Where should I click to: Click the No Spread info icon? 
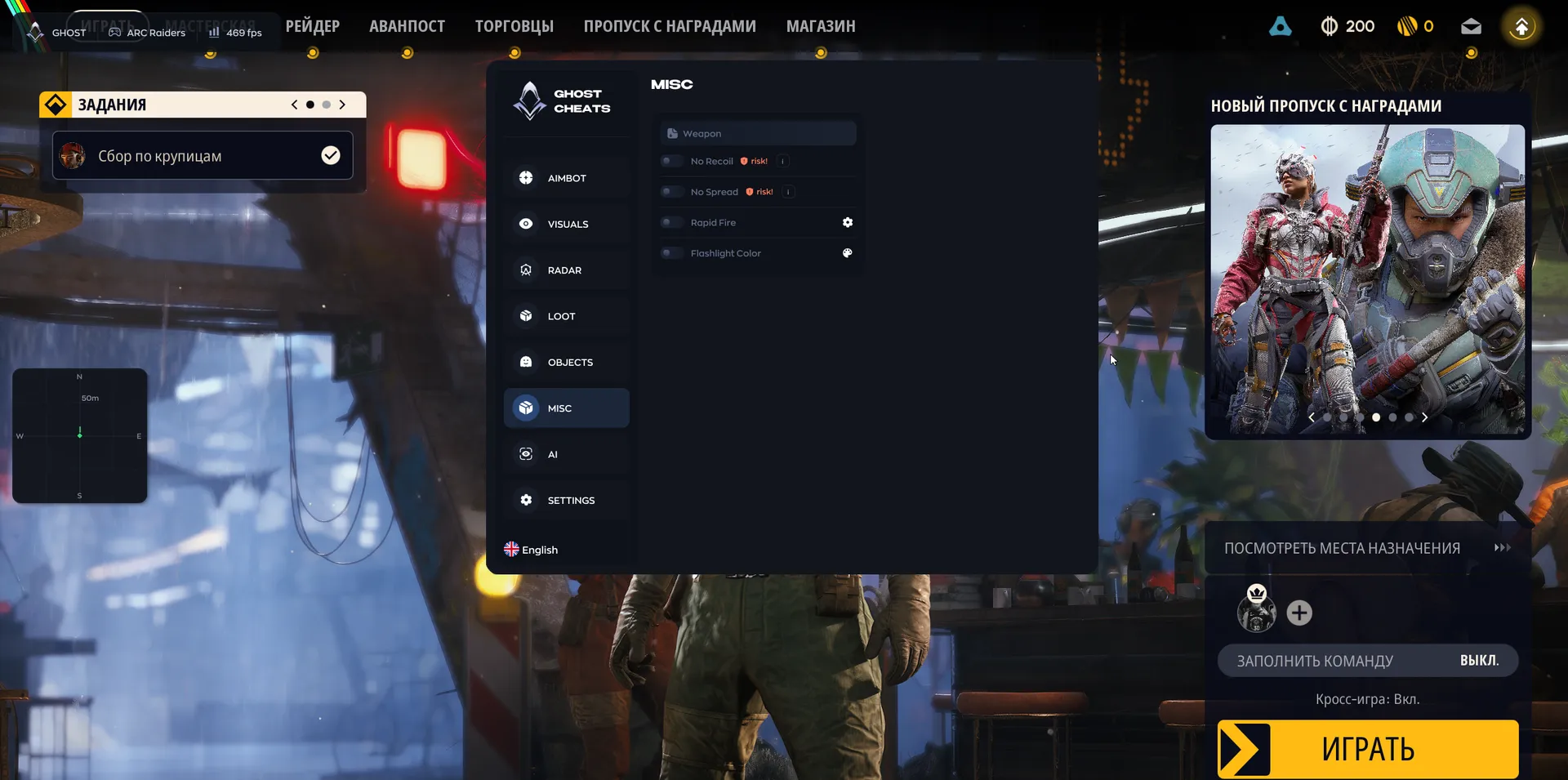(788, 192)
